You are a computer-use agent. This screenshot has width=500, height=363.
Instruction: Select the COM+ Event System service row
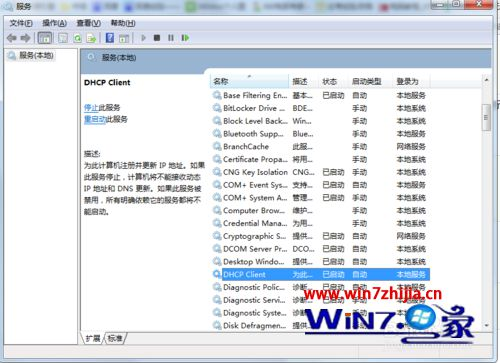[x=321, y=185]
